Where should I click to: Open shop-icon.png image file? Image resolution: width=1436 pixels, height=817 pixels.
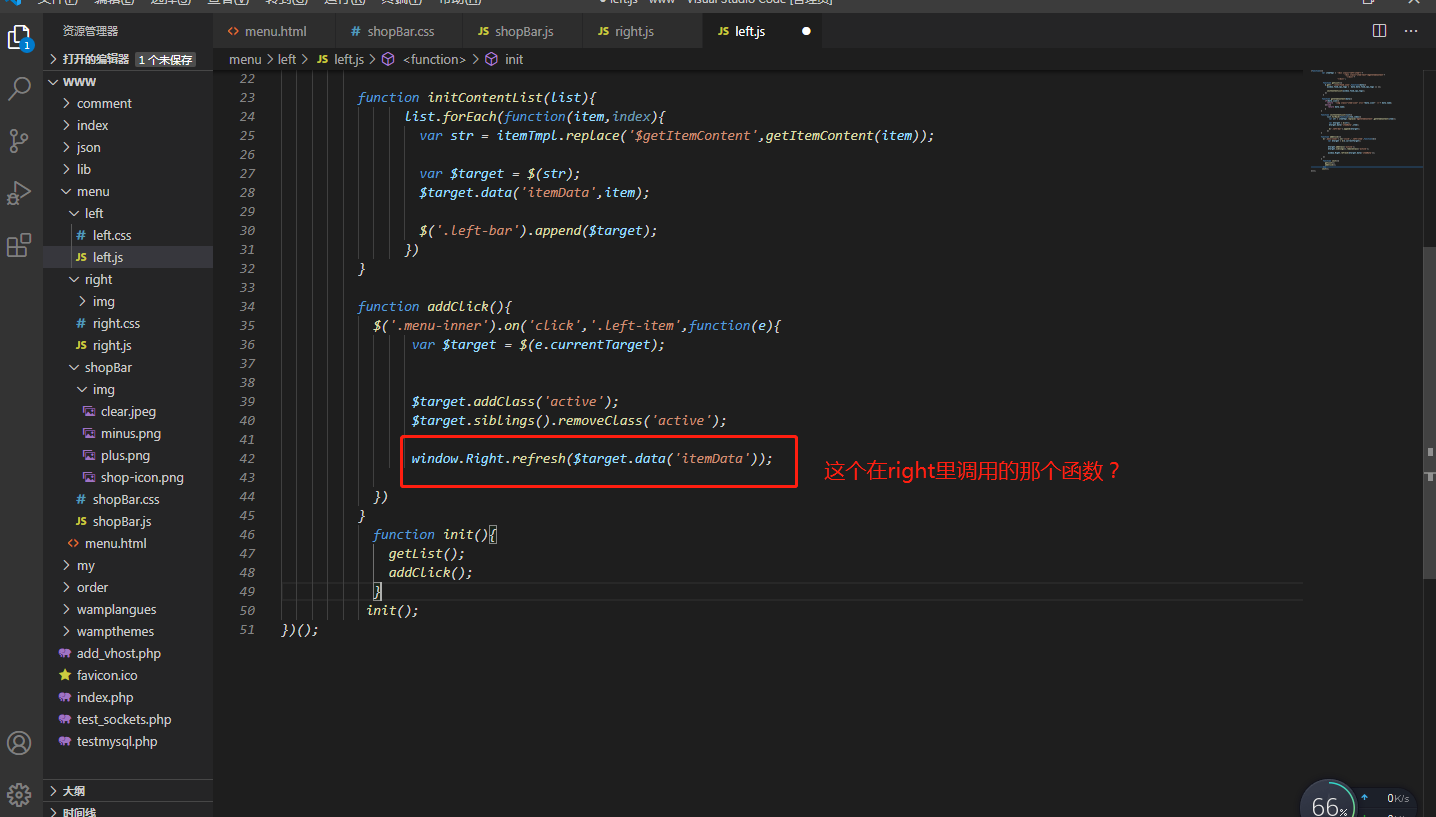[128, 477]
